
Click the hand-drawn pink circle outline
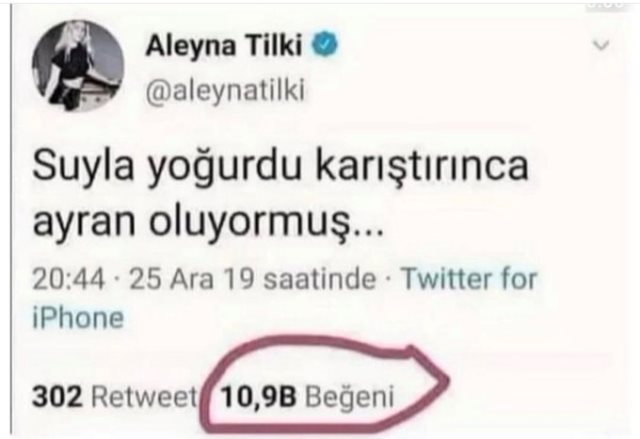(x=324, y=384)
